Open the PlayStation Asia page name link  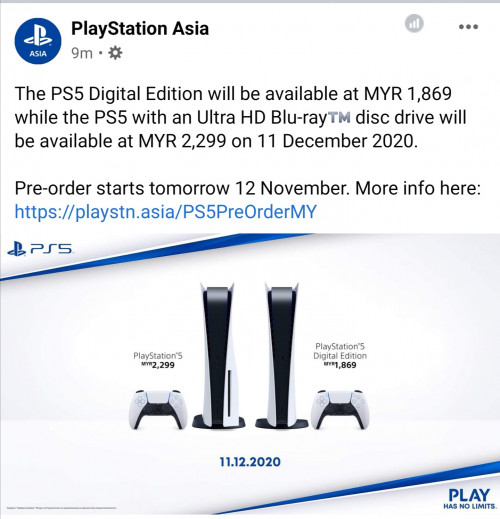pos(140,28)
